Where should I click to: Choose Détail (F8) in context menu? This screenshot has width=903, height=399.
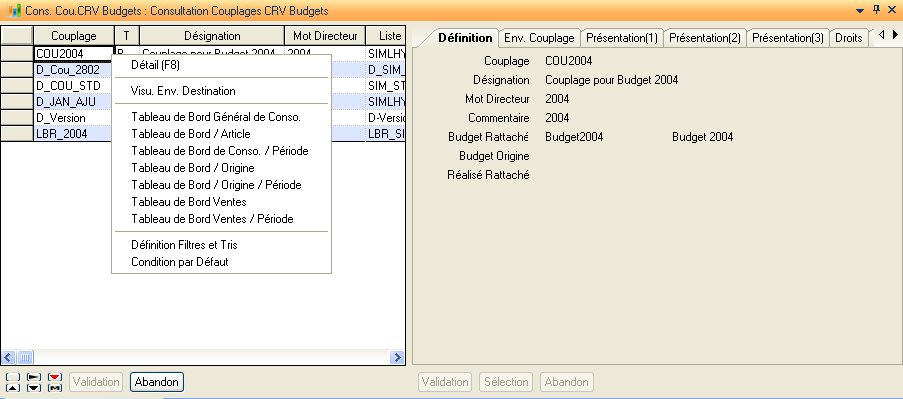point(155,65)
